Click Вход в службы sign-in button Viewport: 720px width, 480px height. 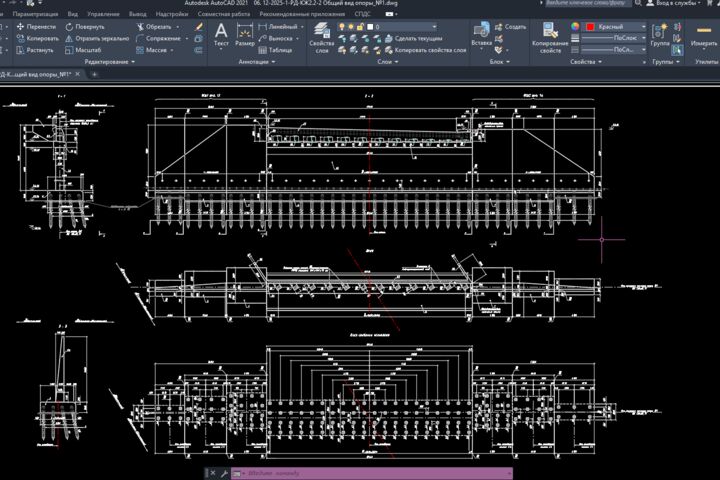pyautogui.click(x=674, y=3)
